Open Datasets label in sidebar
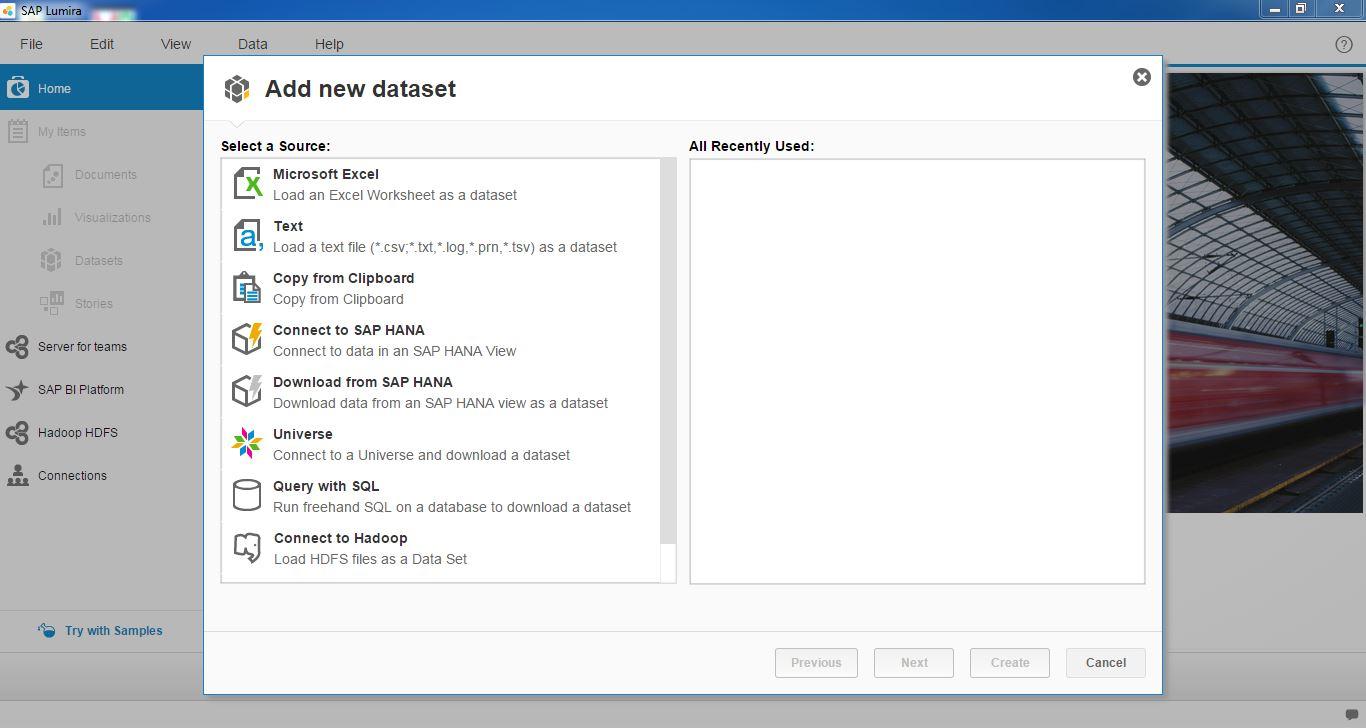Image resolution: width=1366 pixels, height=728 pixels. tap(99, 261)
